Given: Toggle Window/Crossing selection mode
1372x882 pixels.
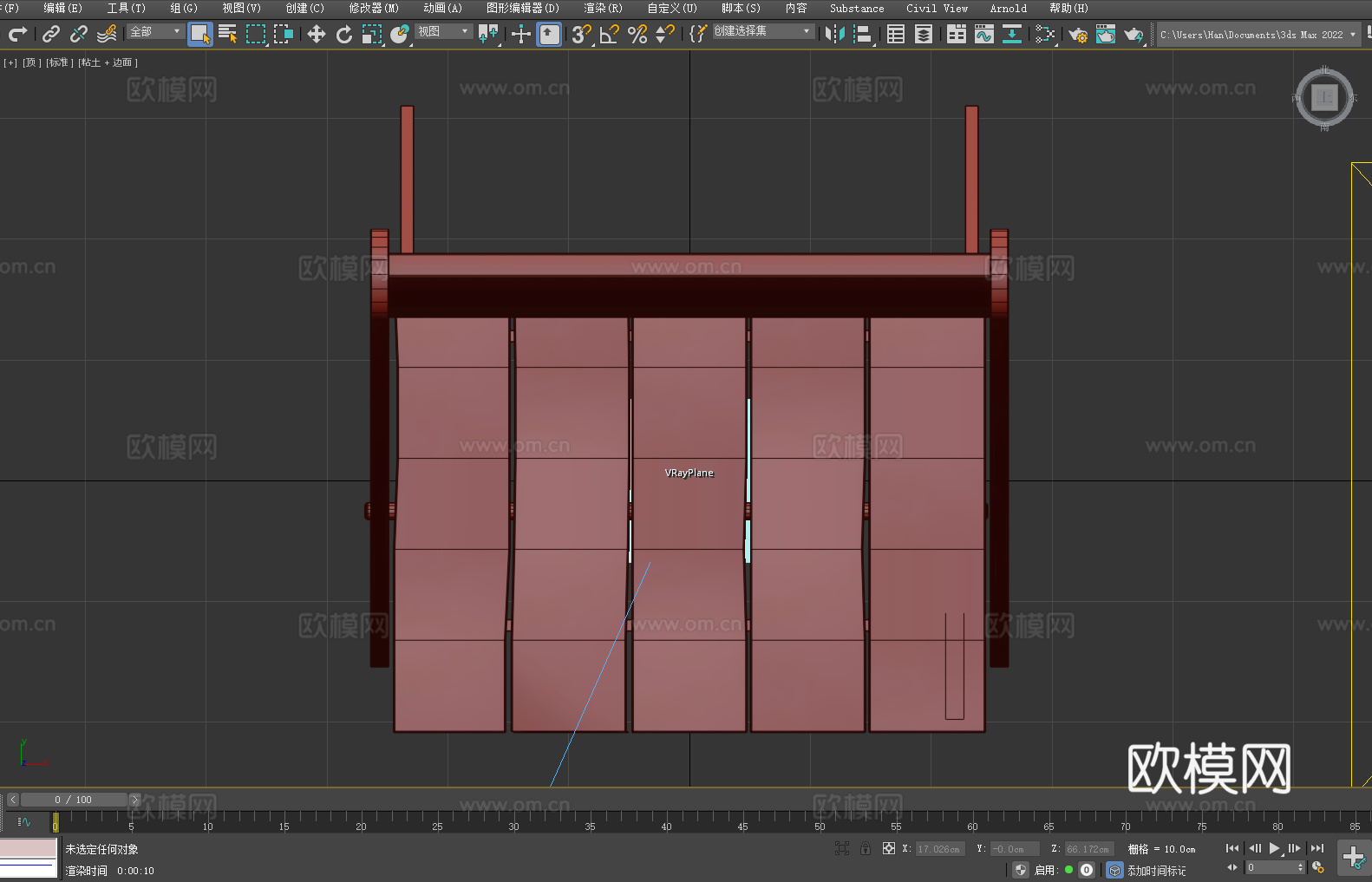Looking at the screenshot, I should (x=284, y=34).
